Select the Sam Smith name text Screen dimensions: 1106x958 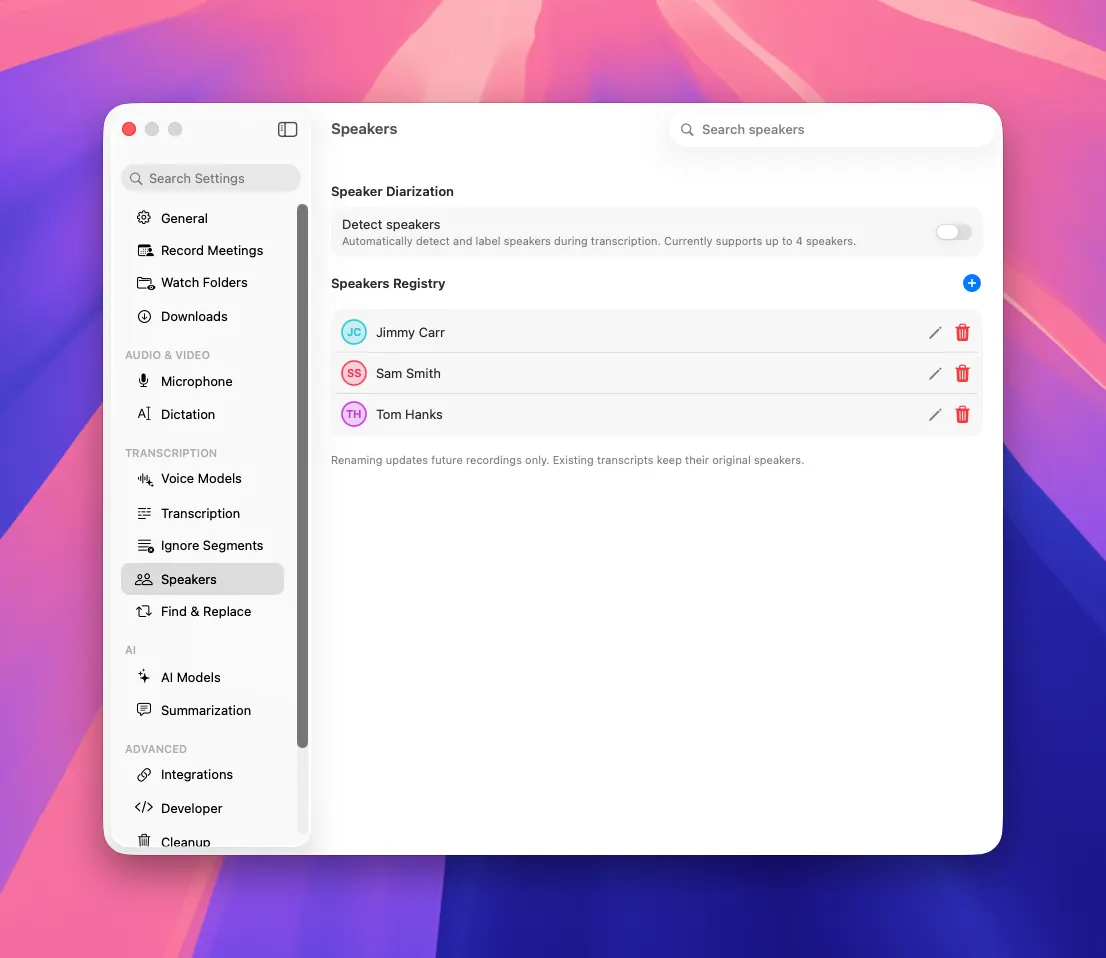click(x=408, y=373)
